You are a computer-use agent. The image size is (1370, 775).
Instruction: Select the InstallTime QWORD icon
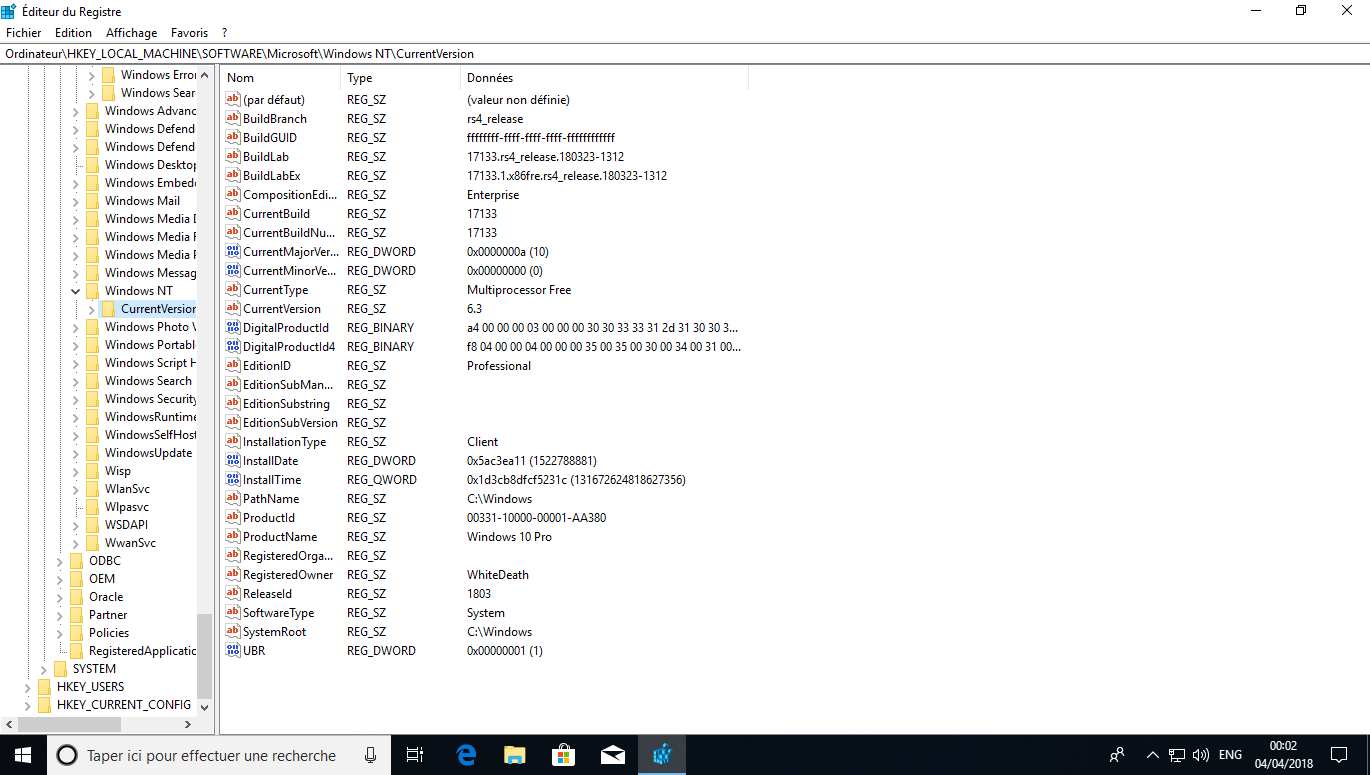pyautogui.click(x=233, y=480)
